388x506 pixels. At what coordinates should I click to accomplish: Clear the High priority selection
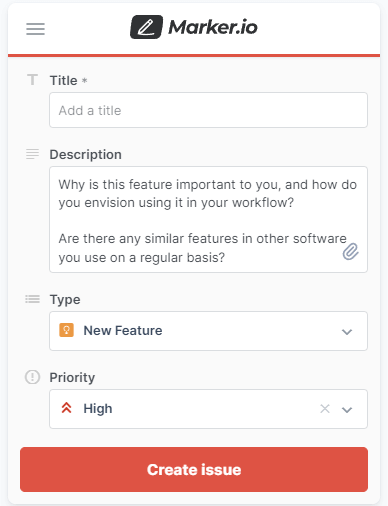pyautogui.click(x=325, y=409)
